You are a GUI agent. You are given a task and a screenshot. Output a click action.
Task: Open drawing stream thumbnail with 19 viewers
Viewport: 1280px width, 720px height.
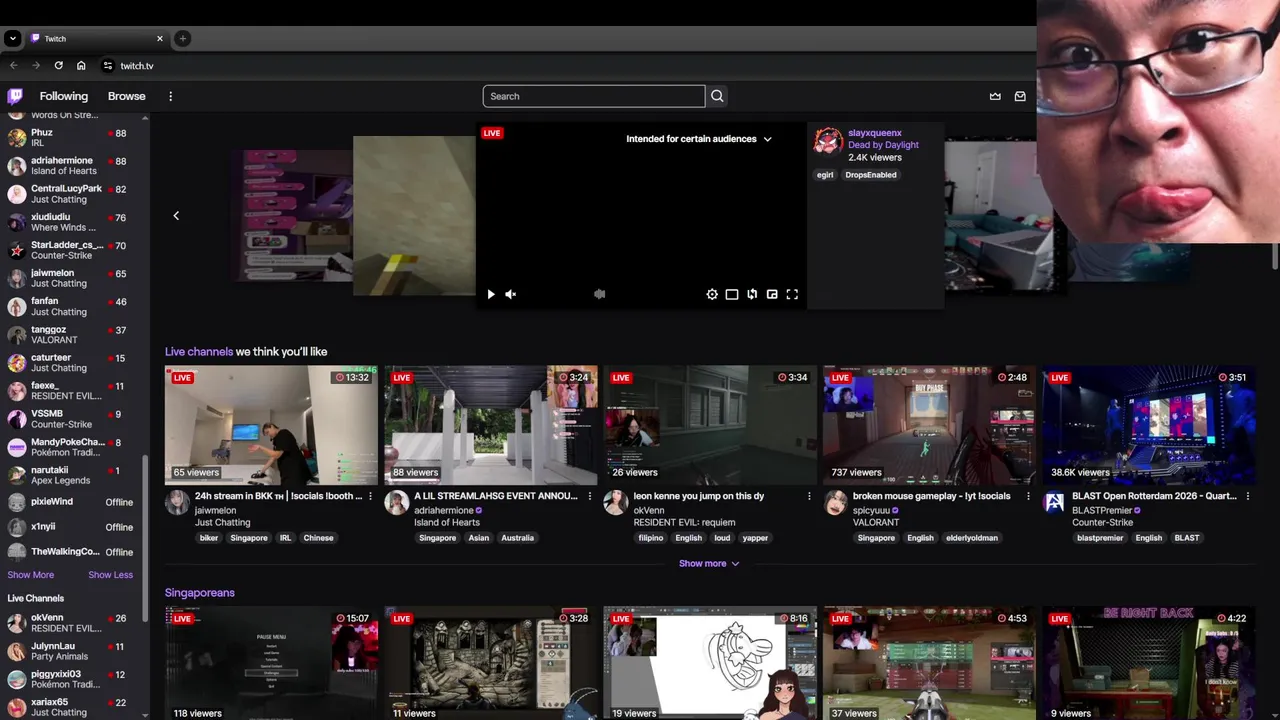pyautogui.click(x=710, y=662)
